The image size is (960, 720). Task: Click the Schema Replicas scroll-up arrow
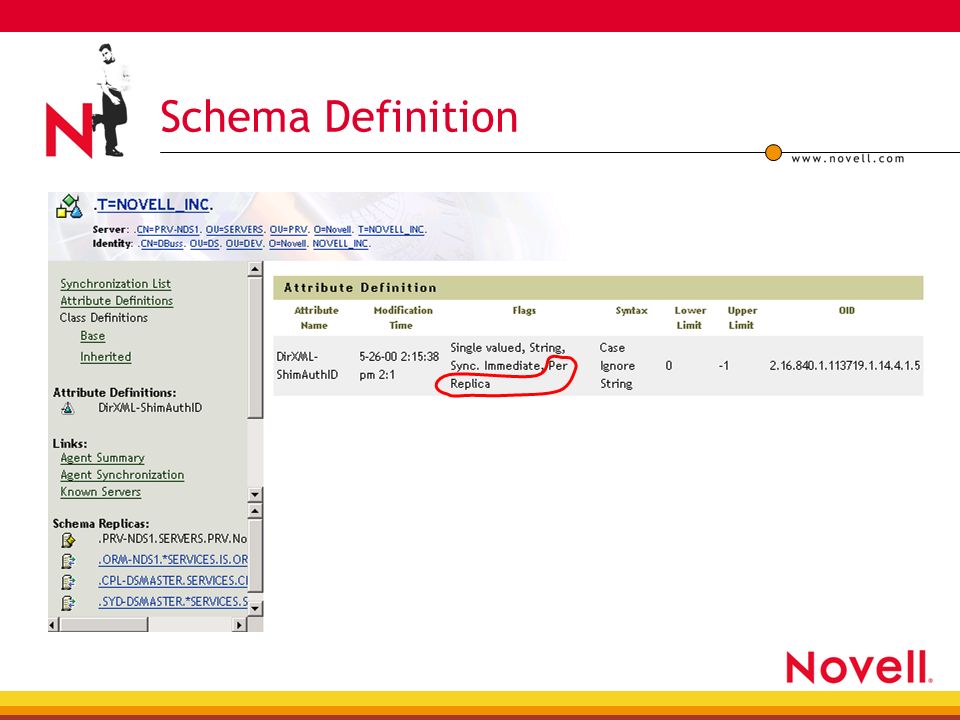coord(255,511)
